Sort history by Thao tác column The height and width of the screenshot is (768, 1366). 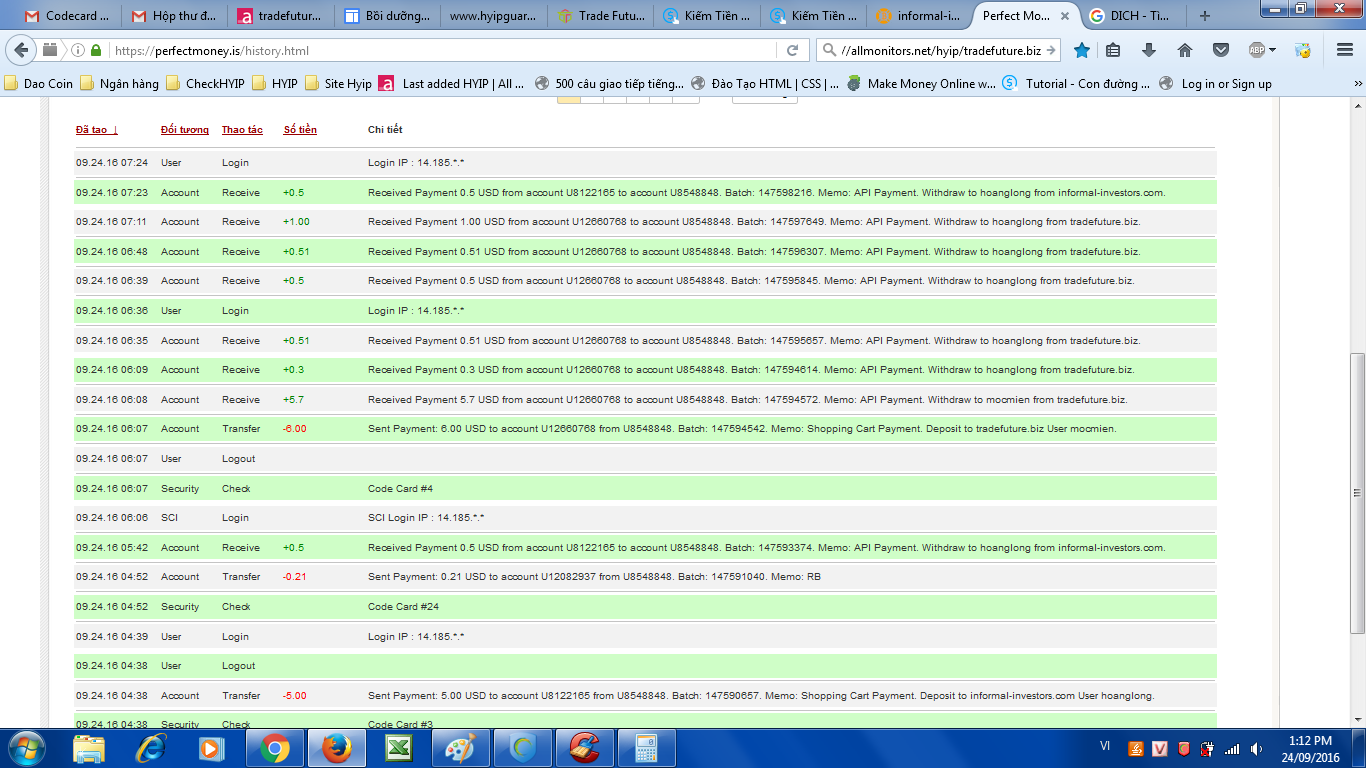242,130
